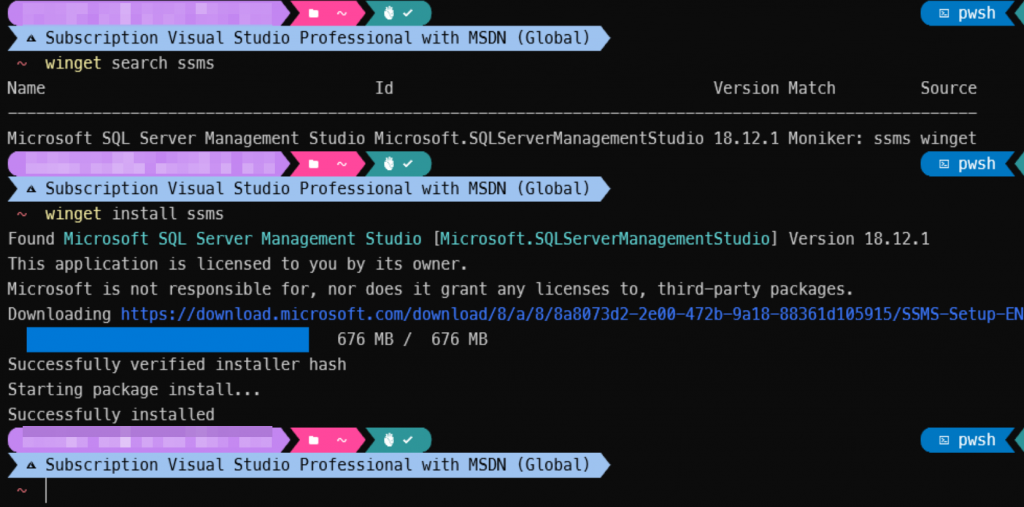Viewport: 1024px width, 507px height.
Task: Click the 'winget' source value in the result row
Action: point(948,139)
